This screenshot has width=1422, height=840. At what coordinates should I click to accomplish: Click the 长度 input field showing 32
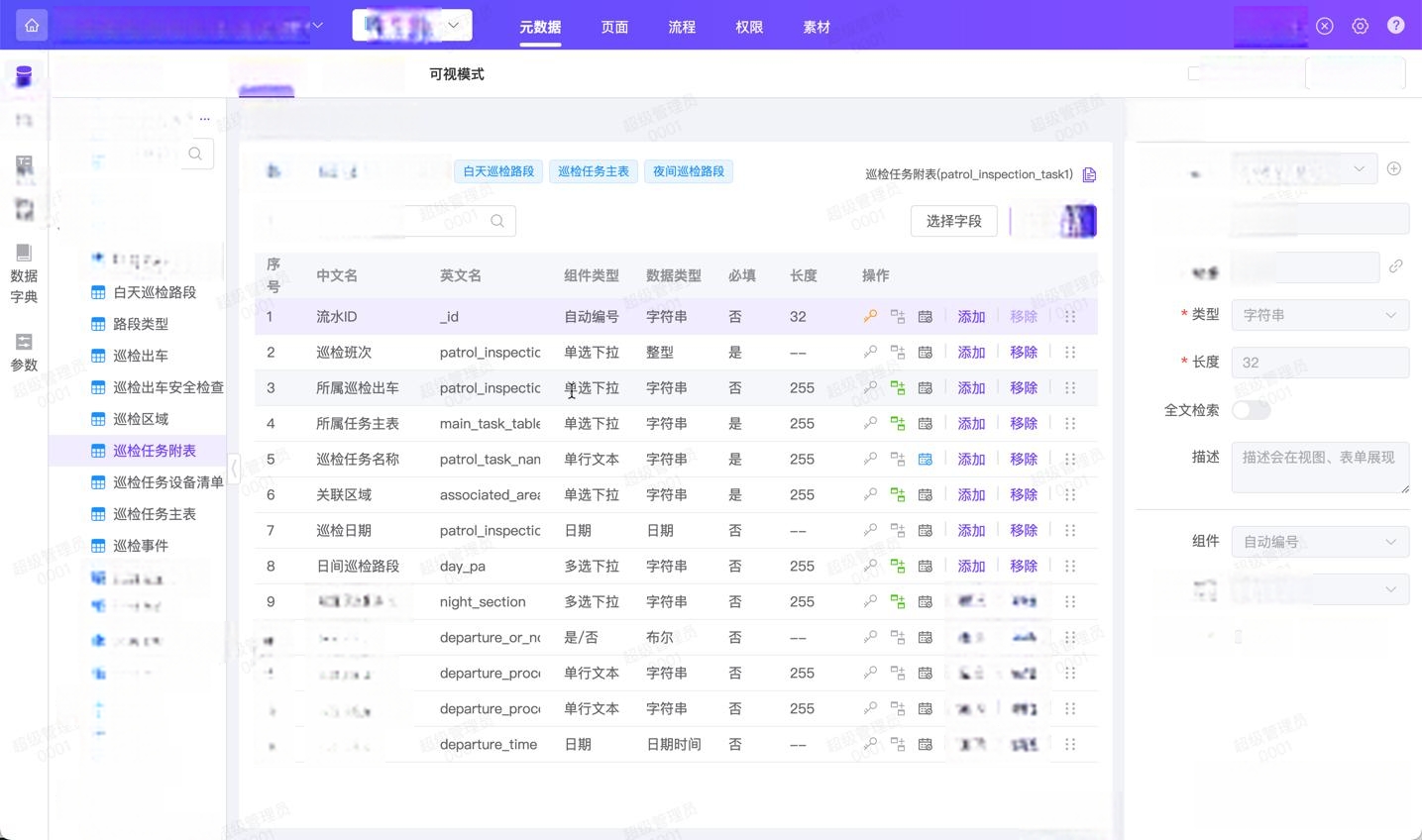point(1320,363)
